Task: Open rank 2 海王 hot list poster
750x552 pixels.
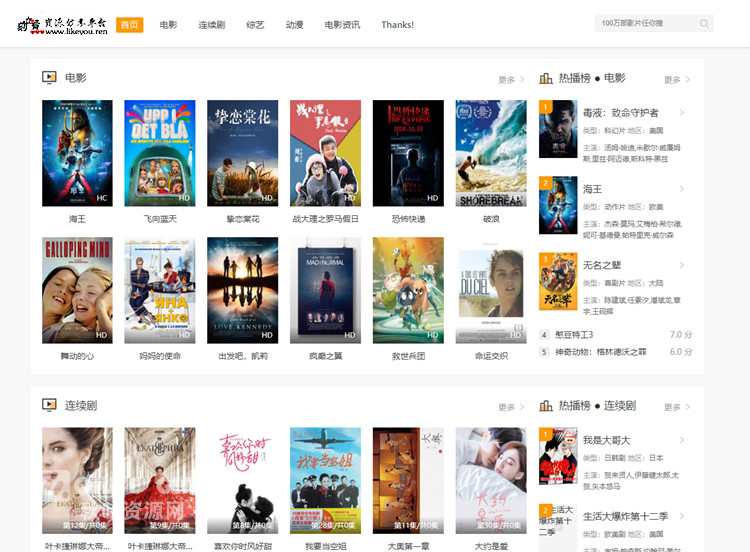Action: tap(558, 205)
